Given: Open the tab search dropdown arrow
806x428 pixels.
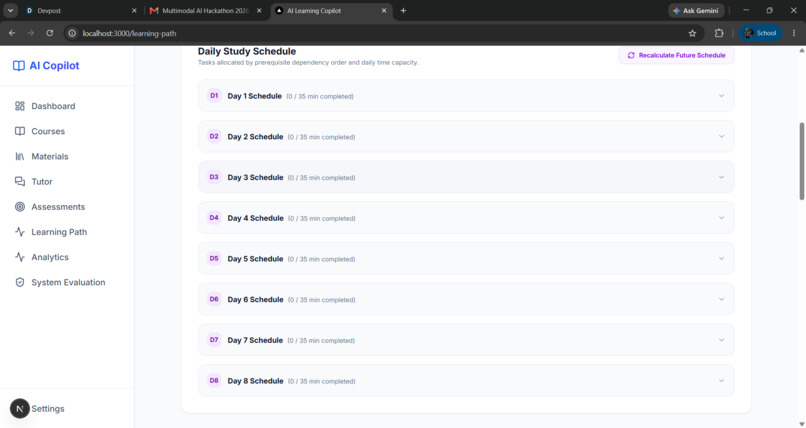Looking at the screenshot, I should (x=10, y=10).
